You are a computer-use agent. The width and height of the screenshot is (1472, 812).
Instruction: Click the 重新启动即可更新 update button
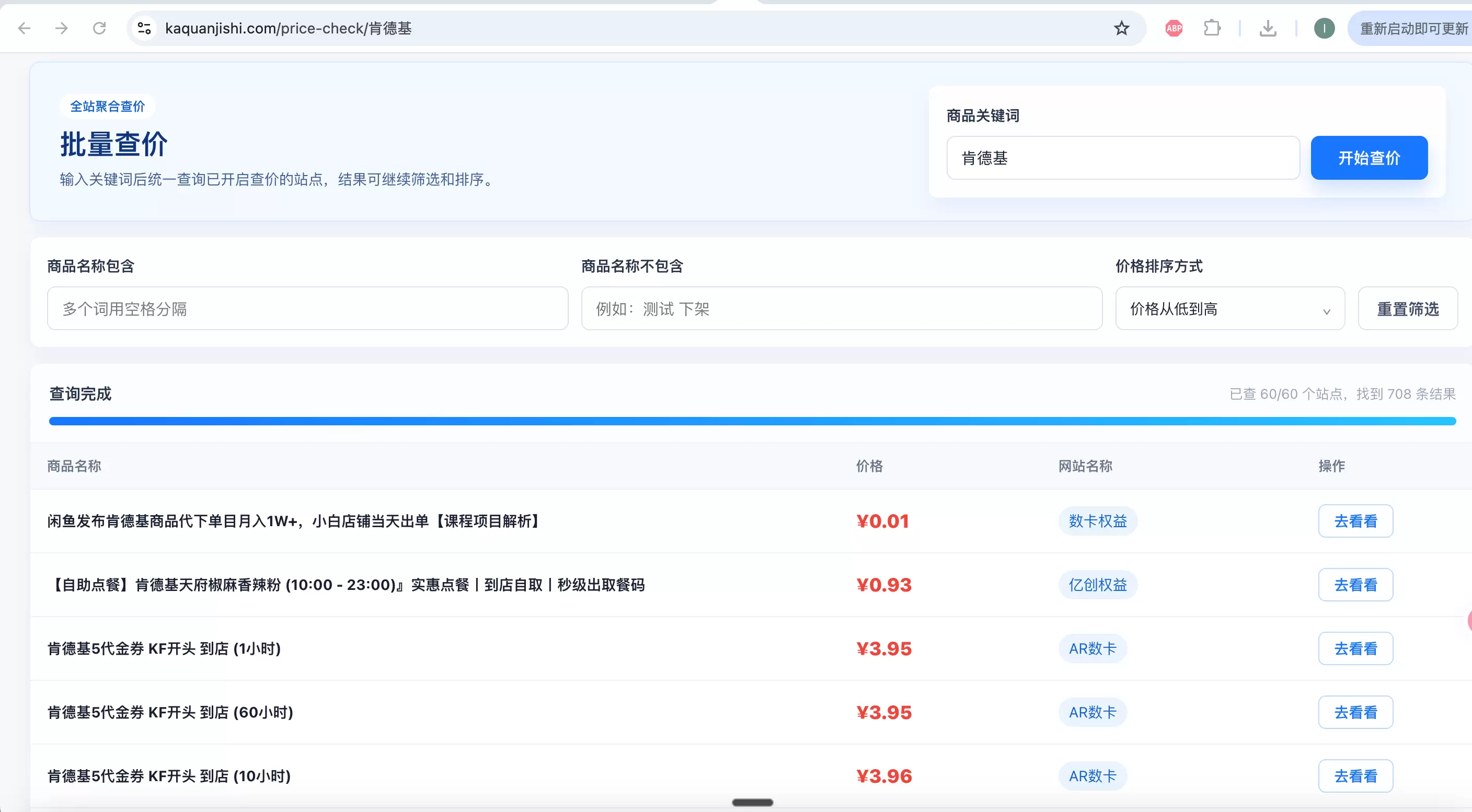(1410, 28)
